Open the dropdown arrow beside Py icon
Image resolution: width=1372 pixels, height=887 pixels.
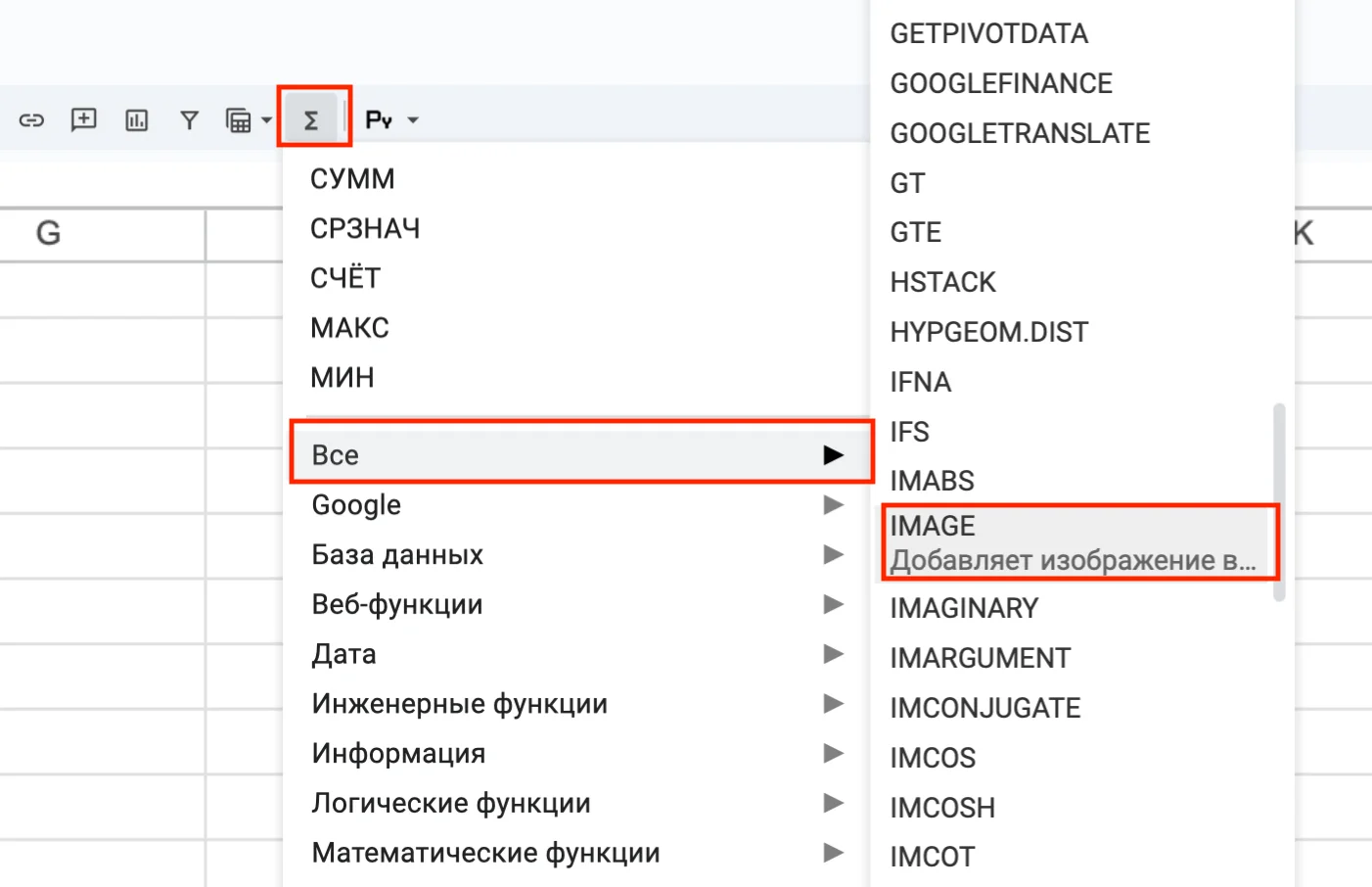pyautogui.click(x=413, y=120)
